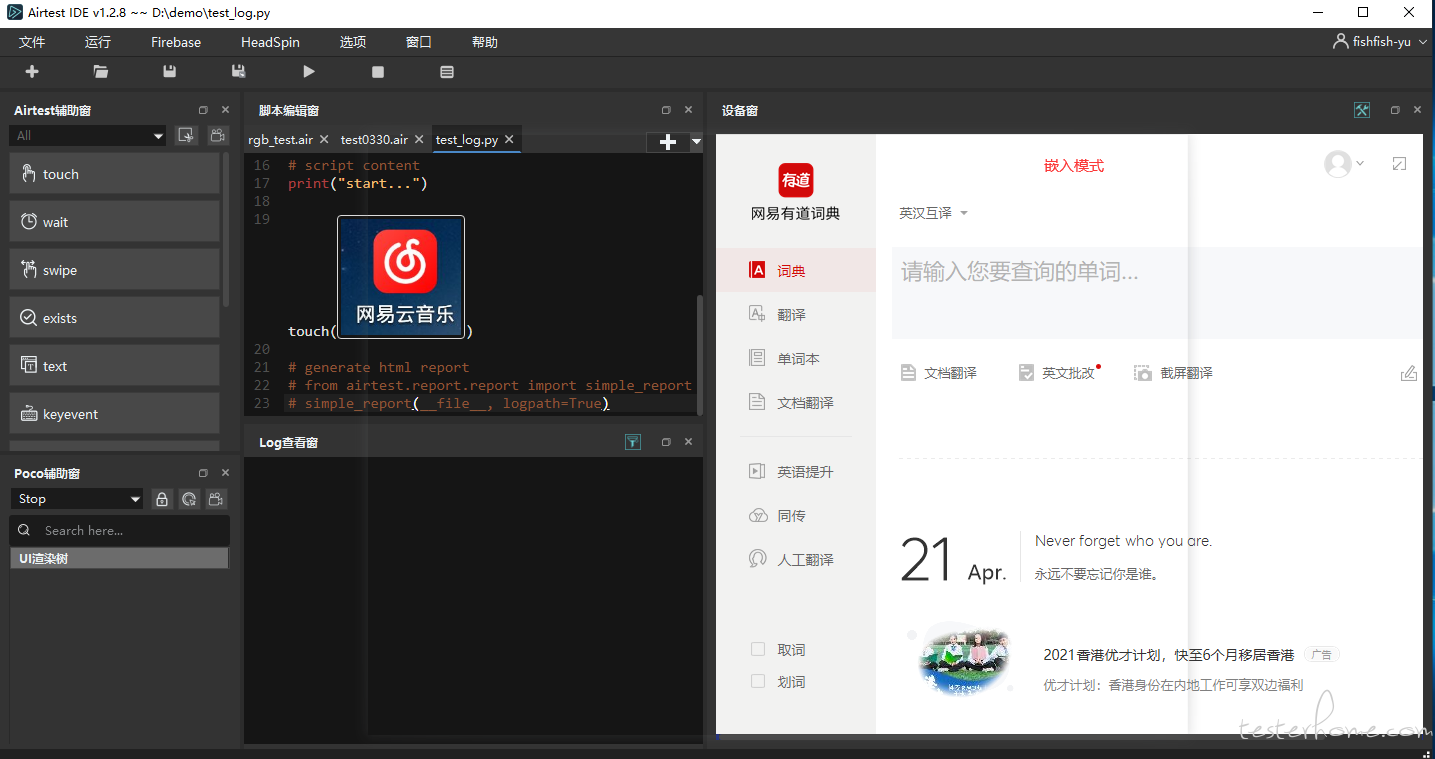Open the Poco mode dropdown showing Stop
This screenshot has height=759, width=1435.
pos(79,499)
